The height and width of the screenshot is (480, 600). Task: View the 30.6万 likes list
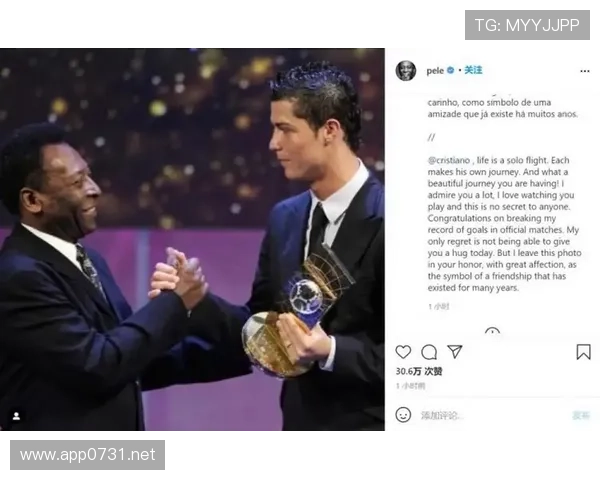click(419, 371)
